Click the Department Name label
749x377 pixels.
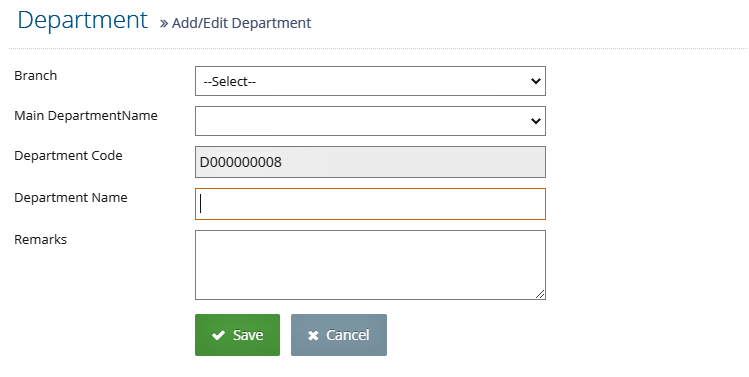pyautogui.click(x=71, y=198)
